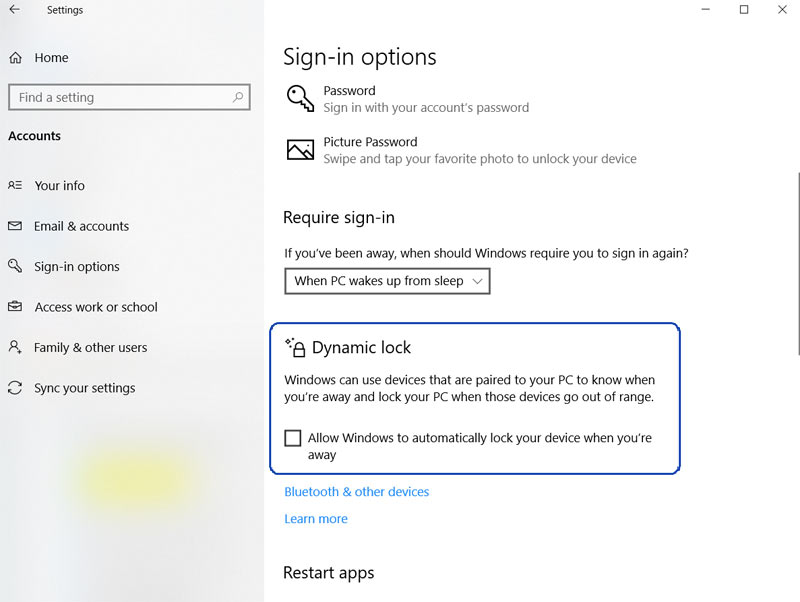Click the Access work or school briefcase icon
The height and width of the screenshot is (602, 800).
[15, 307]
